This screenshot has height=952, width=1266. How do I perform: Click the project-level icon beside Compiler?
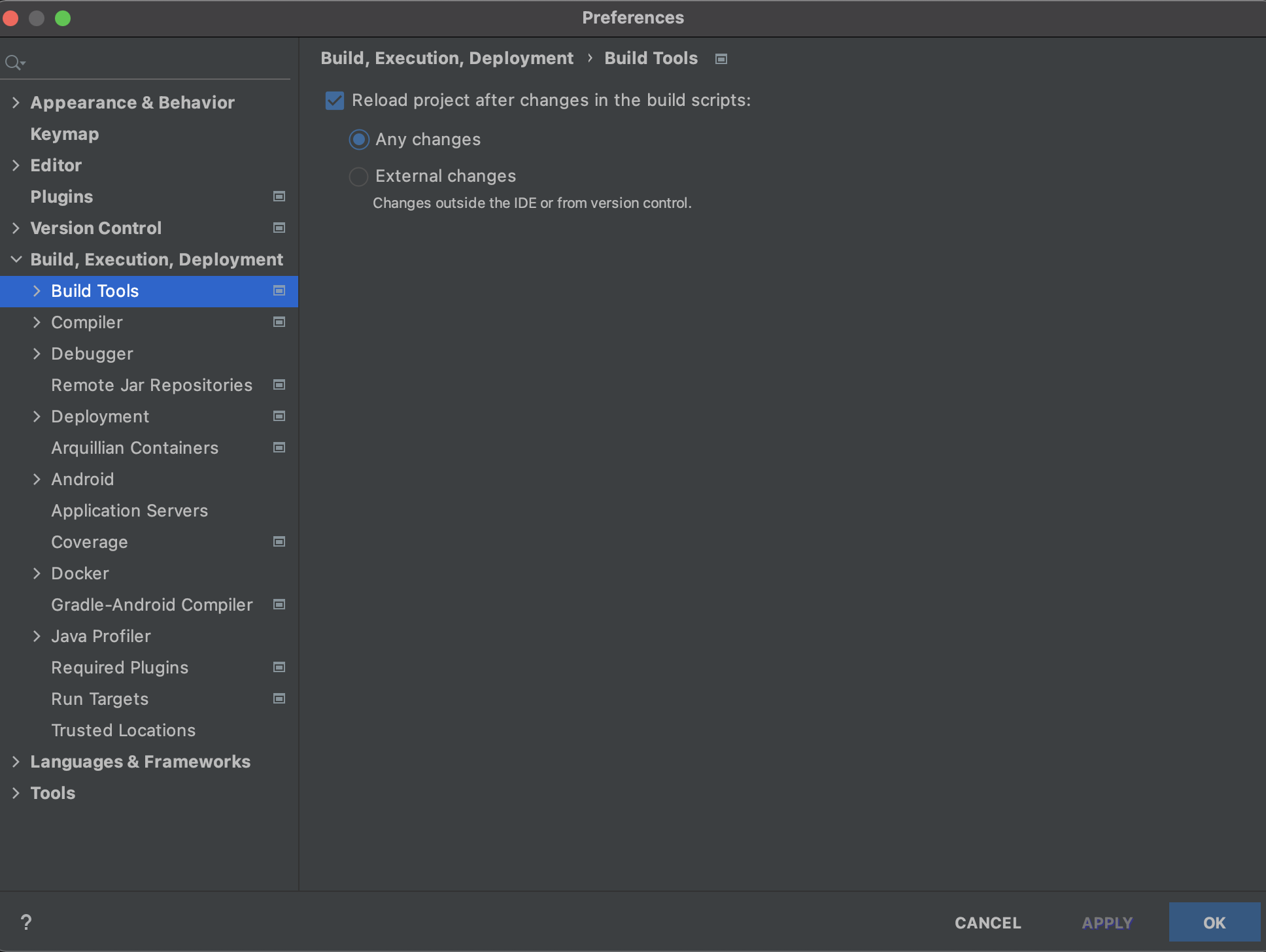pyautogui.click(x=279, y=322)
